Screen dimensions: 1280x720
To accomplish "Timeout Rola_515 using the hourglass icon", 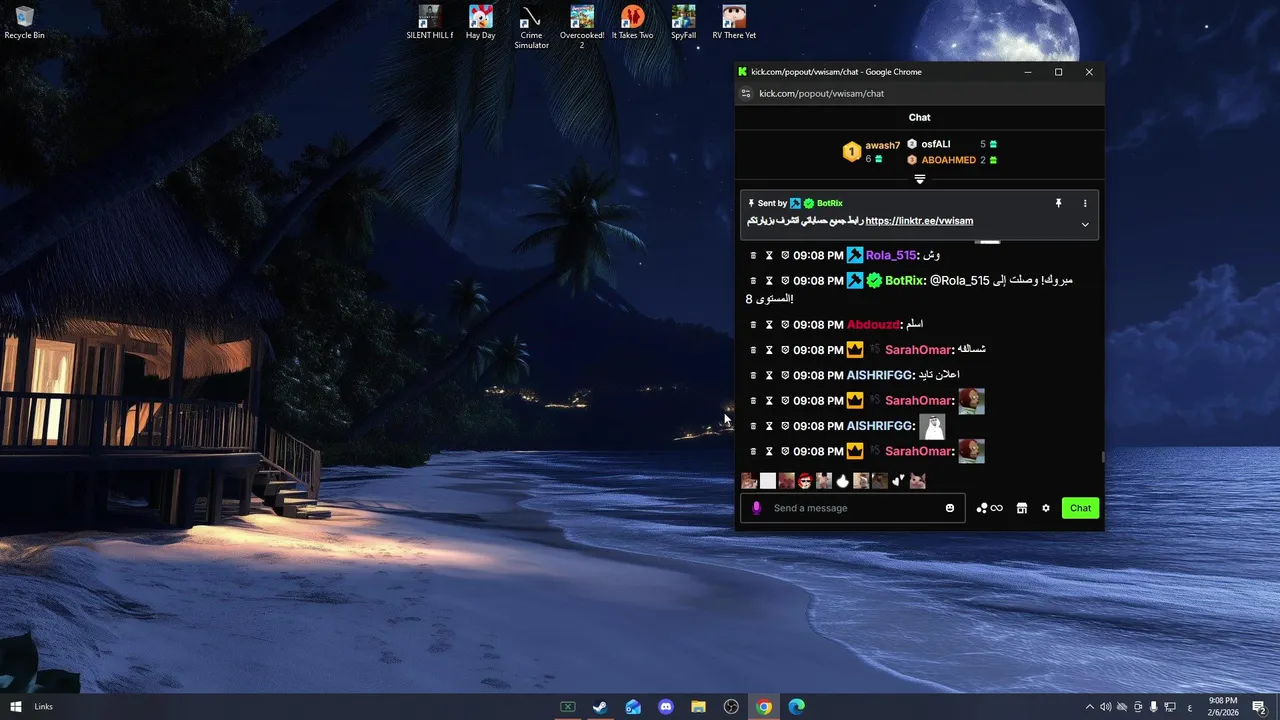I will tap(769, 255).
